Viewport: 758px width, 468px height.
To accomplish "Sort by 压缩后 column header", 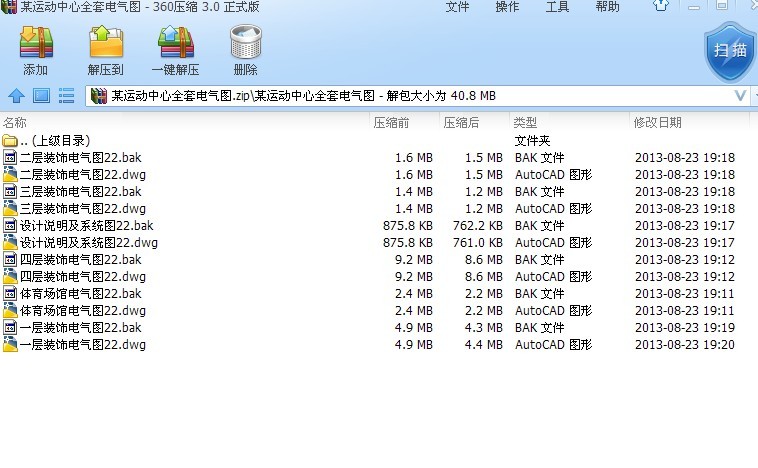I will [461, 123].
